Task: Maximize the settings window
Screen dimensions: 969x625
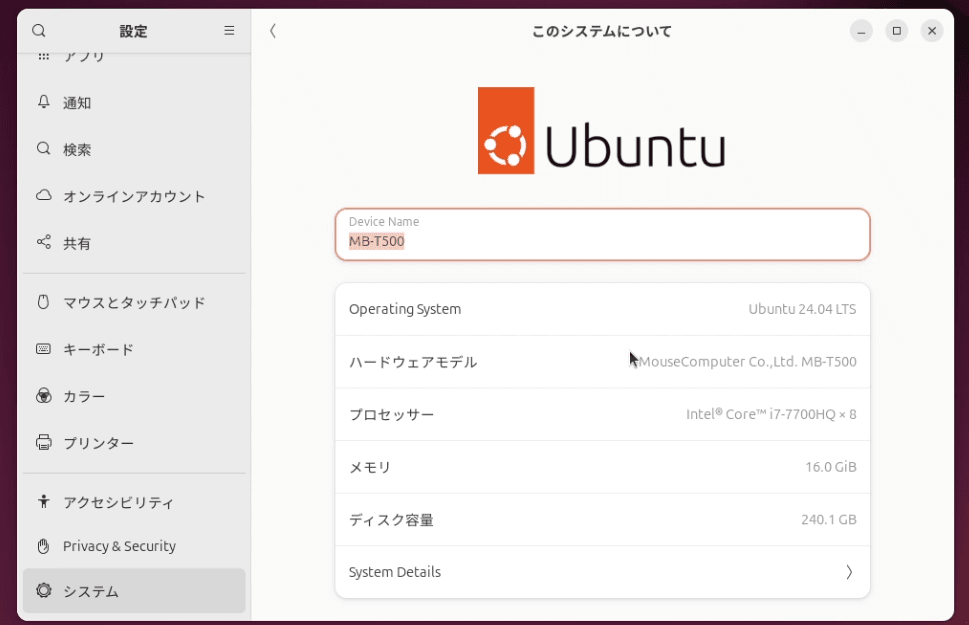Action: (x=896, y=31)
